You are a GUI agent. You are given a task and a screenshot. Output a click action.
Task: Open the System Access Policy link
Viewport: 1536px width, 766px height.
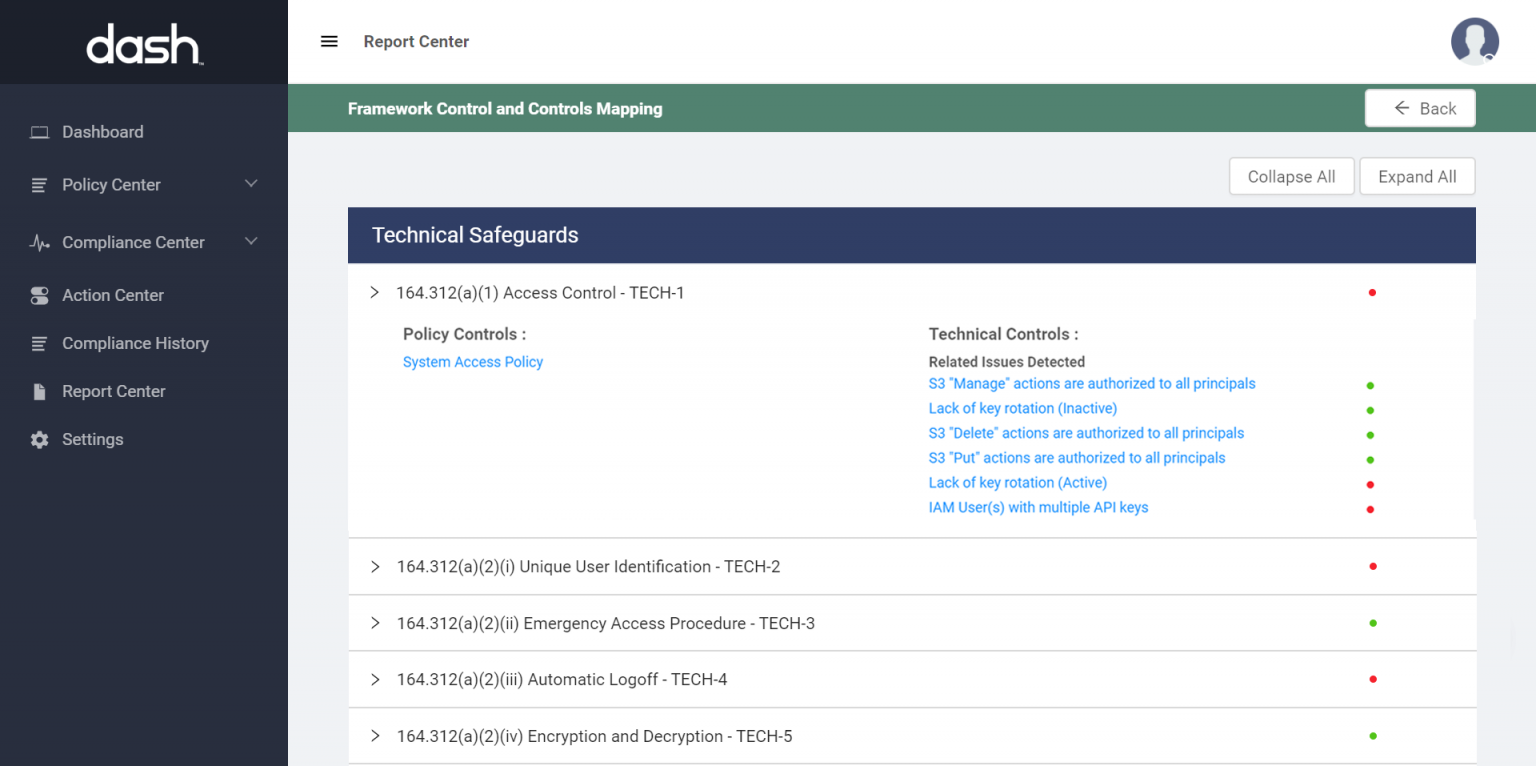tap(473, 362)
